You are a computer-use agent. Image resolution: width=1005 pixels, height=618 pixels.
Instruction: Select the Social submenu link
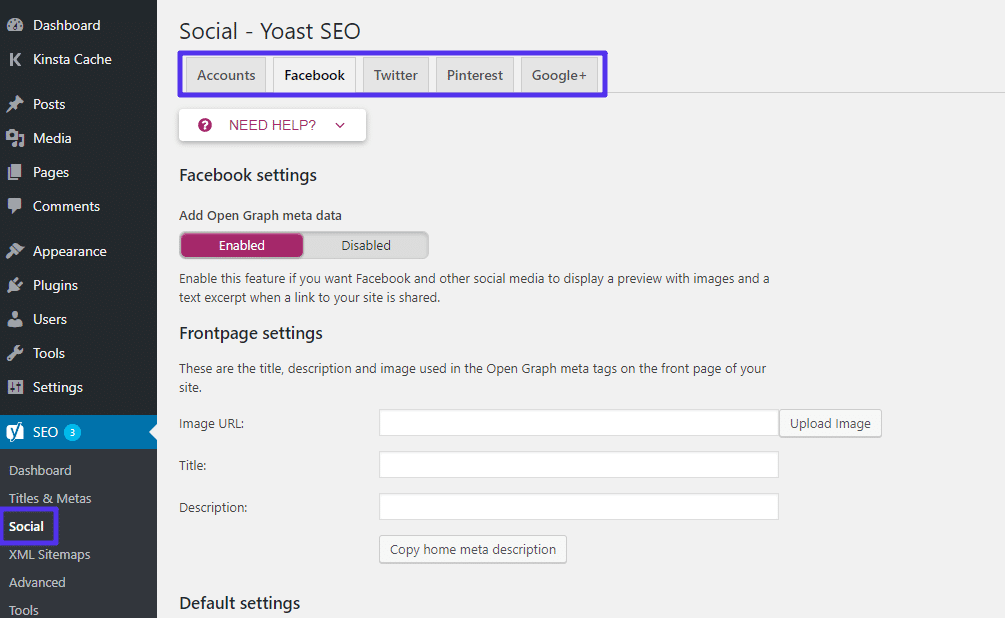[26, 526]
